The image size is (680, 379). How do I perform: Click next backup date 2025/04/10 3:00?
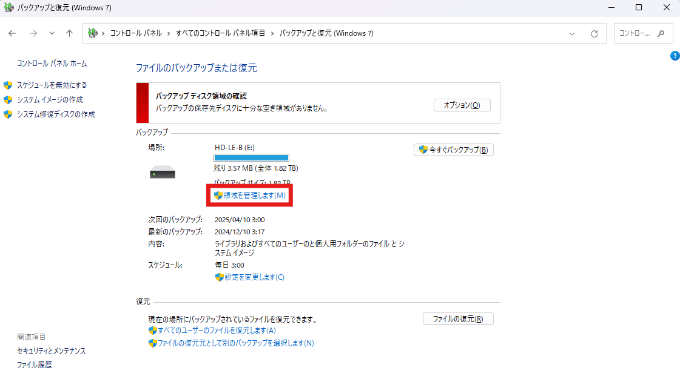click(x=239, y=219)
